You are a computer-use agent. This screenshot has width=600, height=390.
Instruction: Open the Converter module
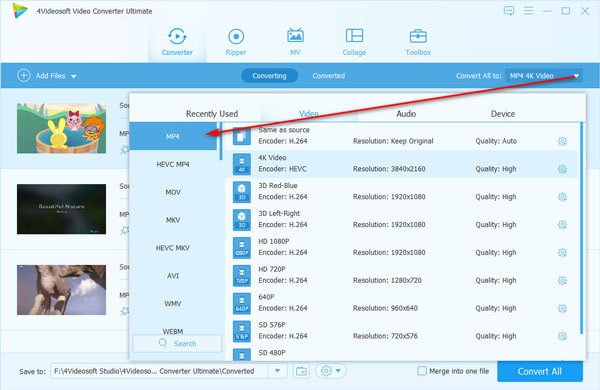coord(177,42)
